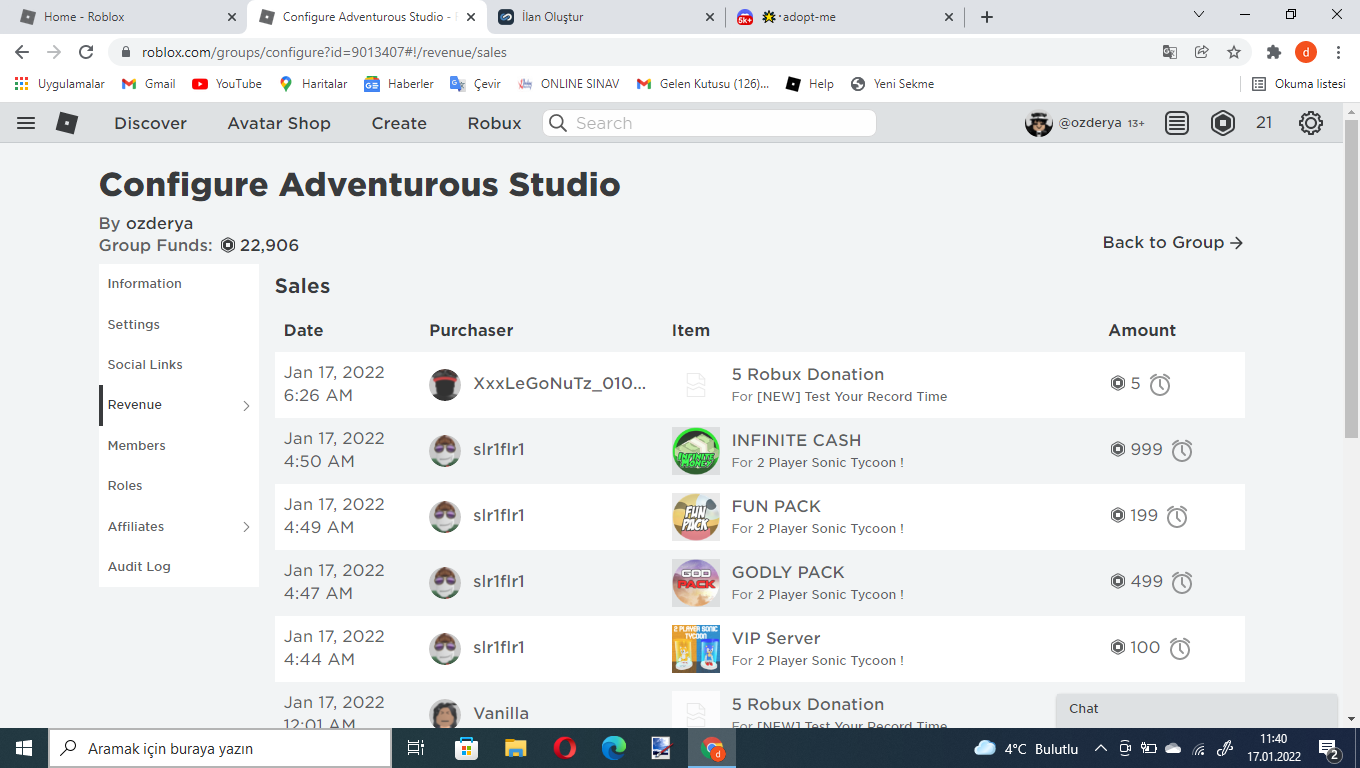The height and width of the screenshot is (768, 1360).
Task: Bookmark this page with the star icon
Action: (1234, 52)
